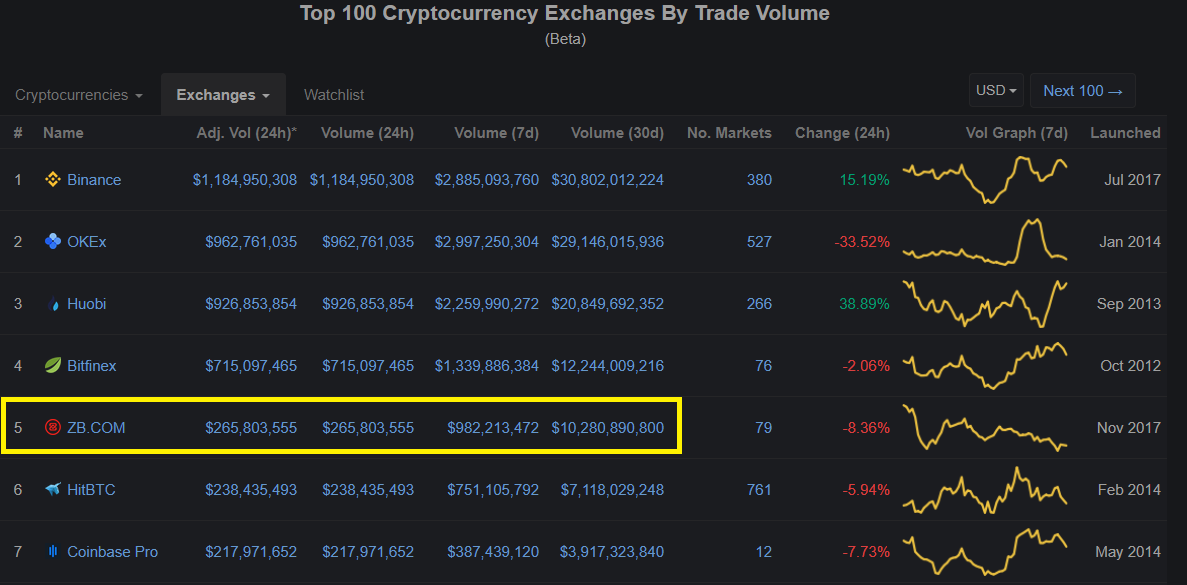Viewport: 1187px width, 585px height.
Task: Sort by the # rank column
Action: [x=18, y=133]
